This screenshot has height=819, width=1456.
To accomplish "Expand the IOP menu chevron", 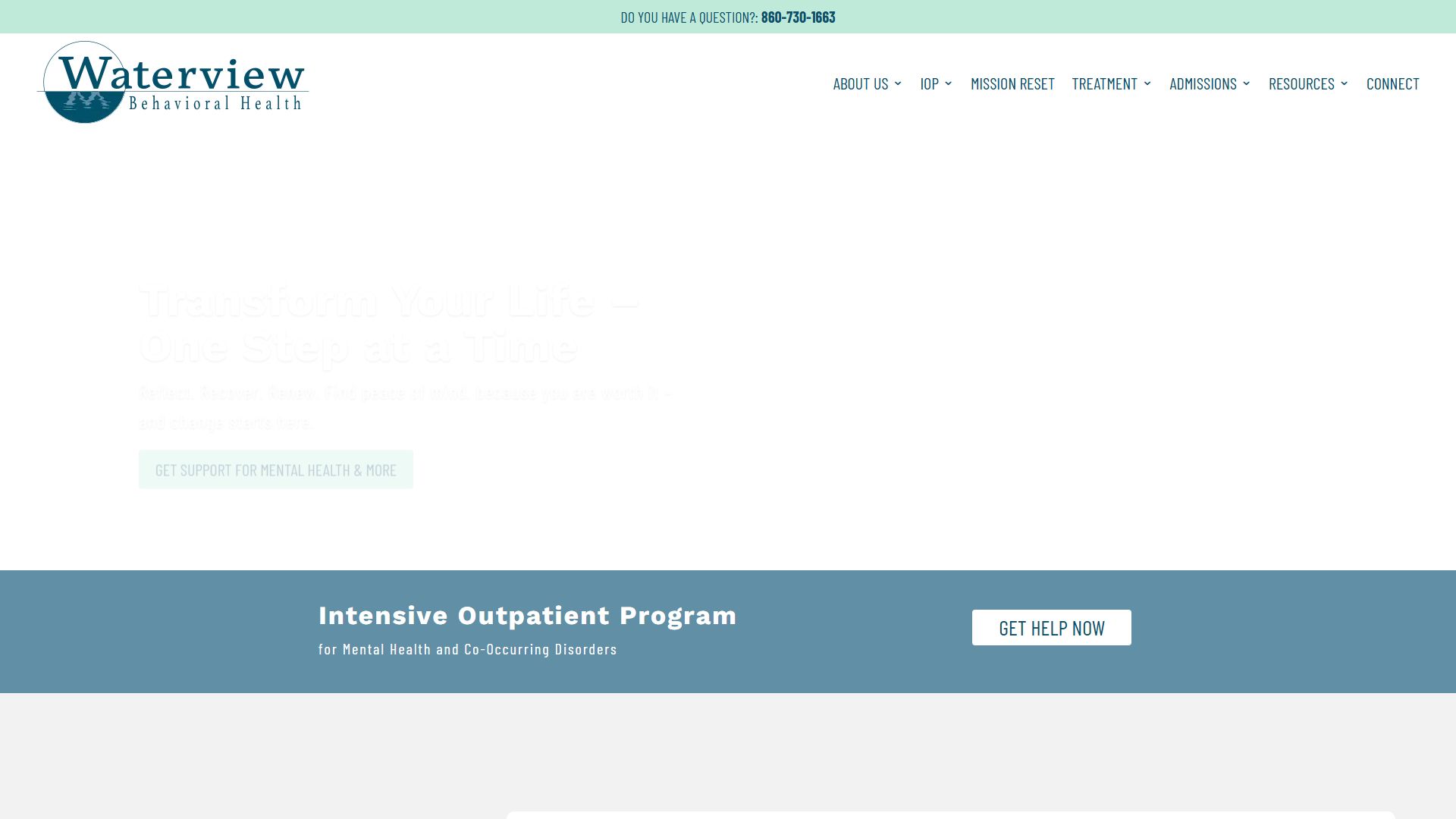I will pos(948,83).
